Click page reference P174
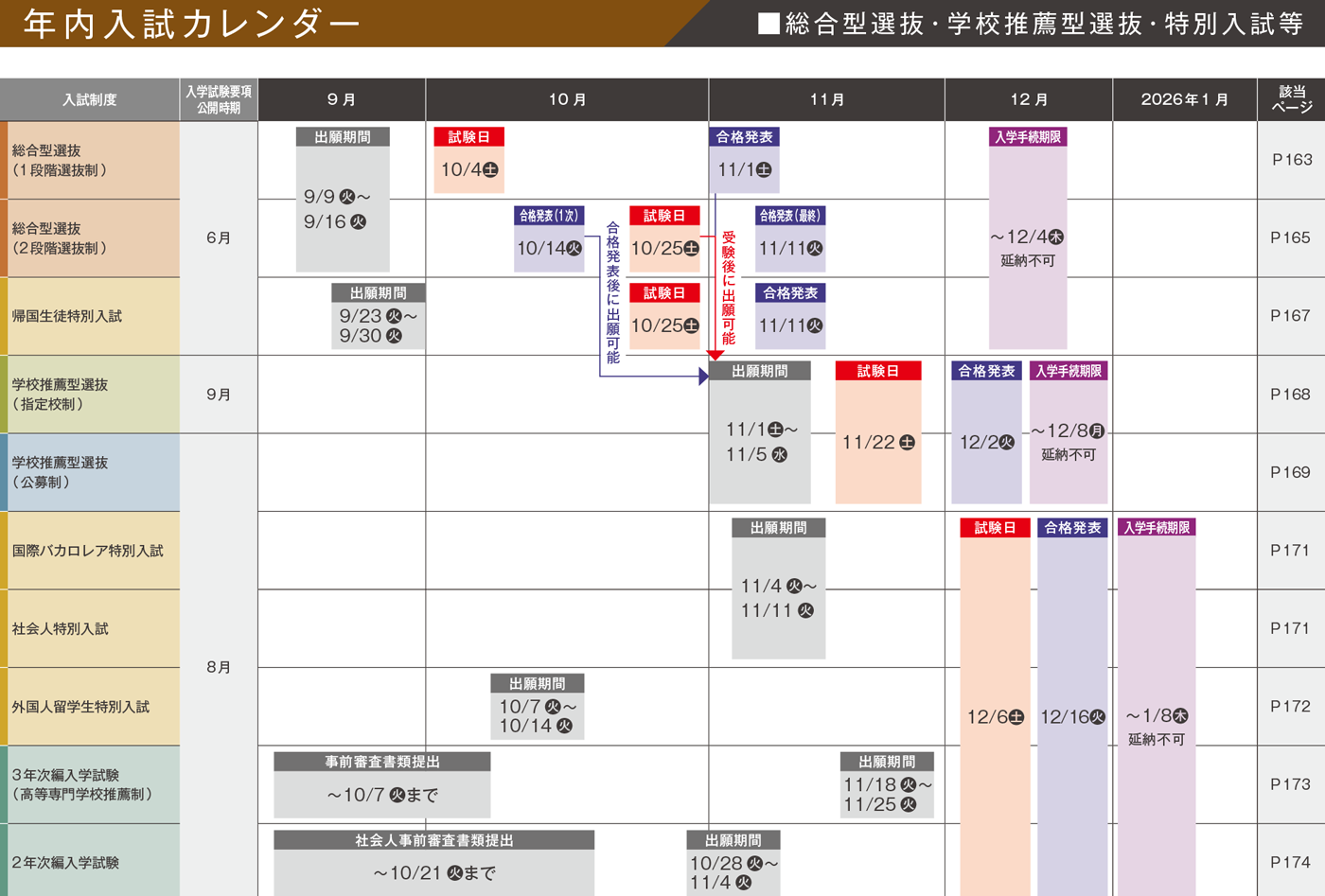This screenshot has height=896, width=1325. coord(1291,863)
